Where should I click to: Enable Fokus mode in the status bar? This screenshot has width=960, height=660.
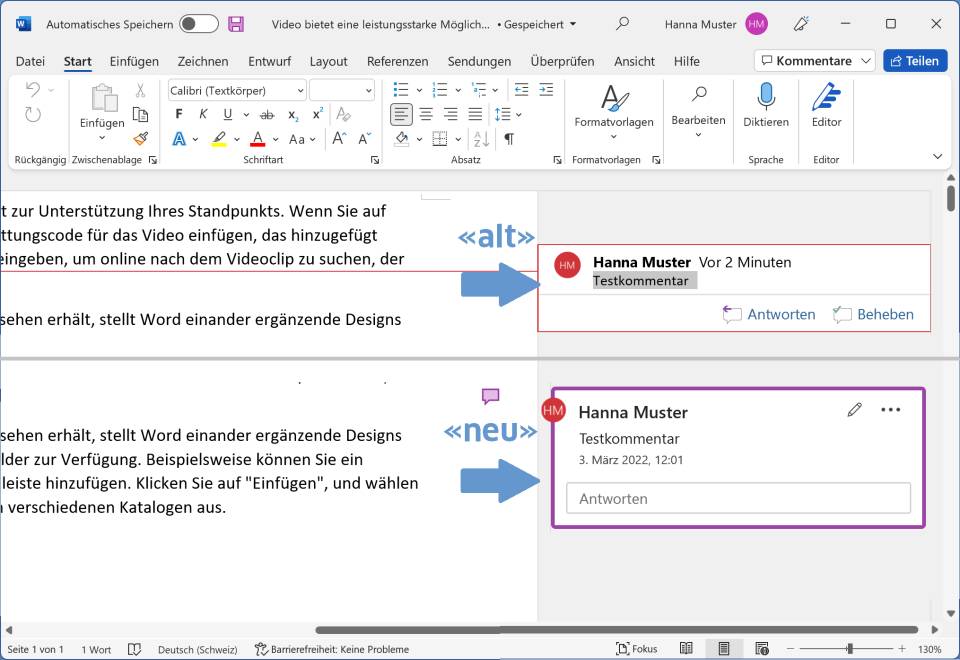coord(637,648)
